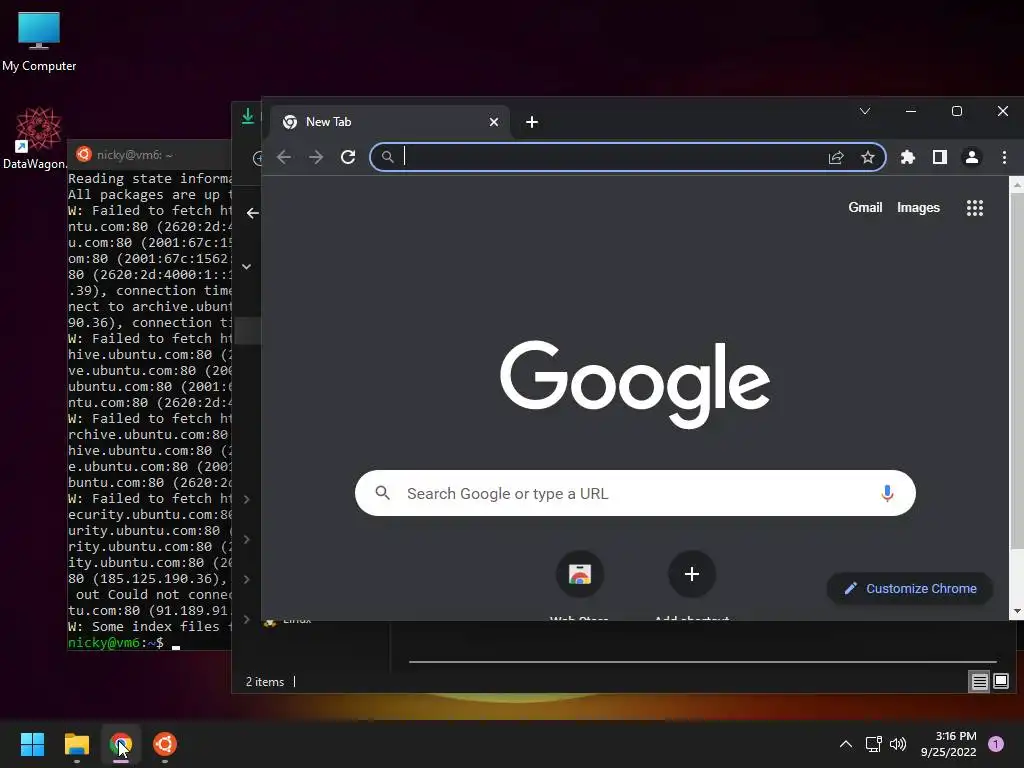The height and width of the screenshot is (768, 1024).
Task: Start voice search with microphone icon
Action: point(887,493)
